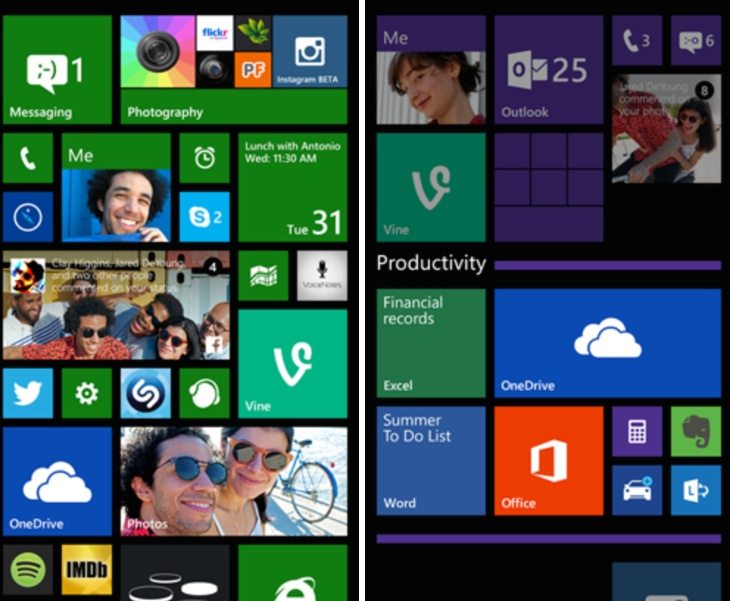Open the IMDb tile
The height and width of the screenshot is (601, 730).
[87, 570]
